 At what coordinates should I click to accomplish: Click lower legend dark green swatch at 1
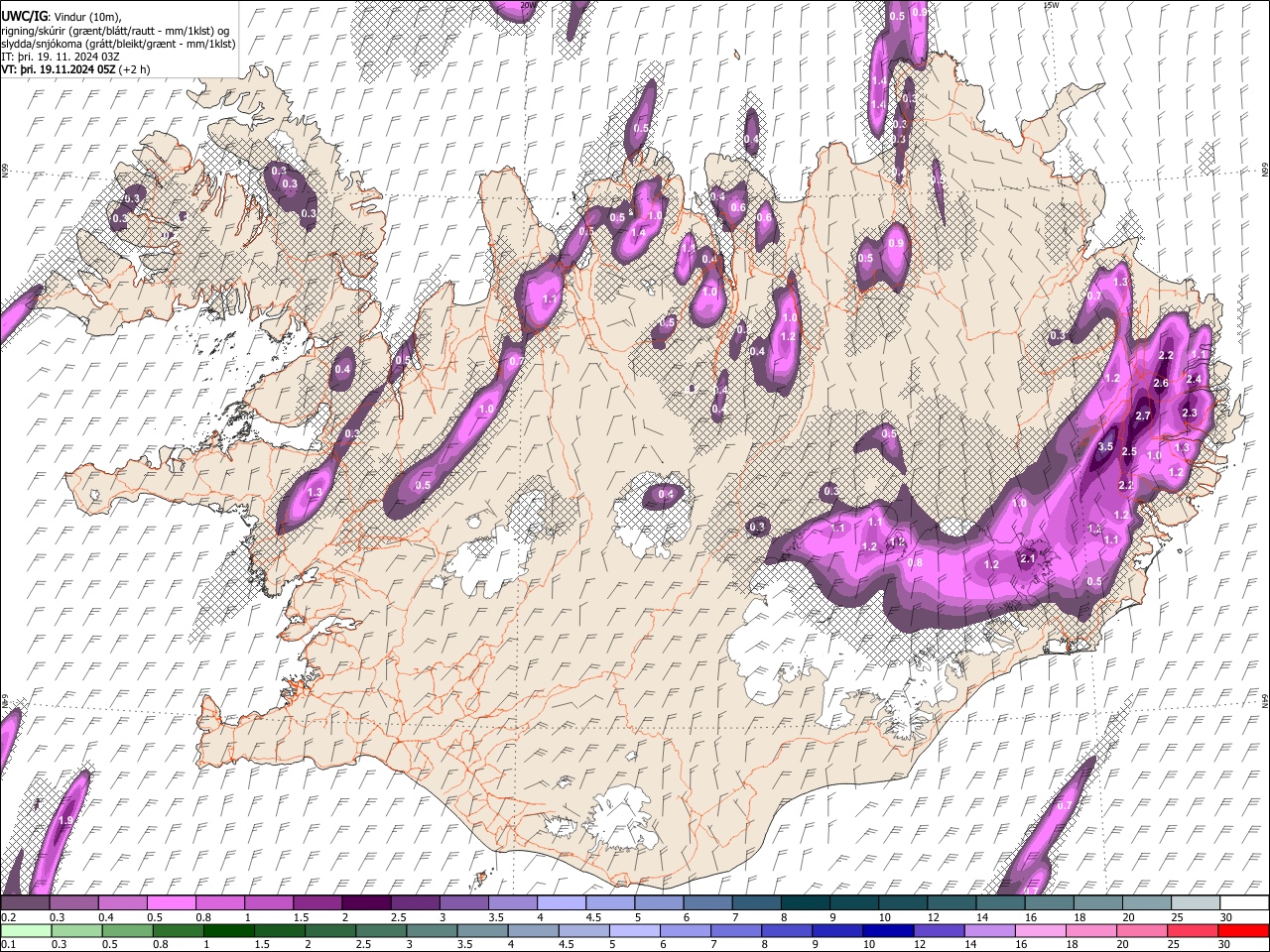point(228,930)
